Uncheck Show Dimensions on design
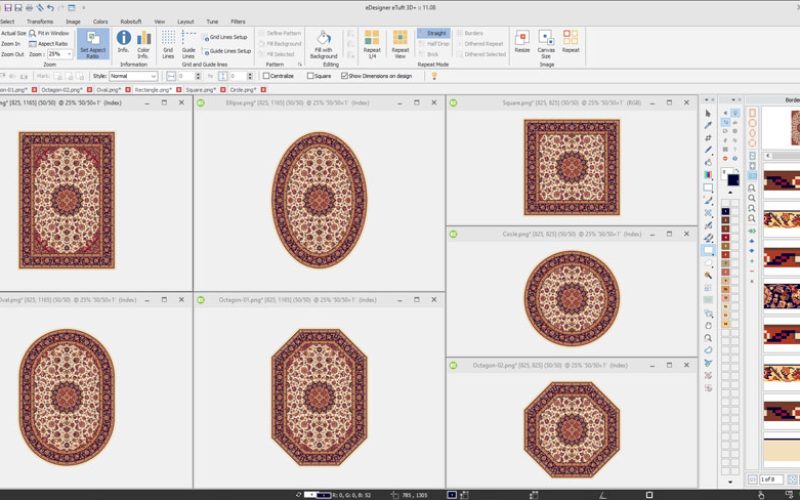Viewport: 800px width, 500px height. coord(345,76)
